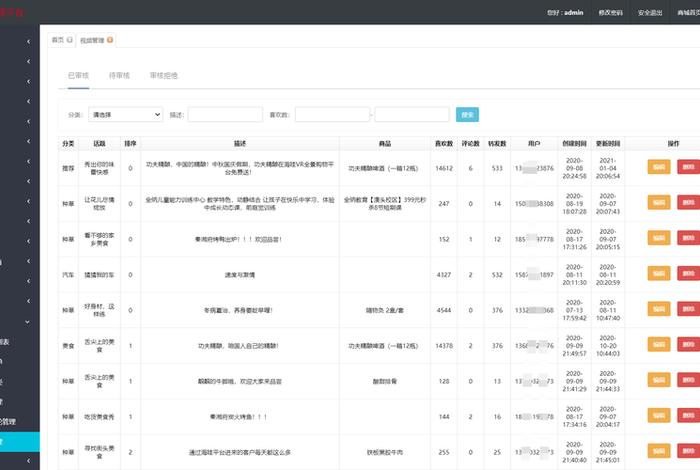This screenshot has width=700, height=470.
Task: Select the share count cell 532
Action: click(x=497, y=275)
